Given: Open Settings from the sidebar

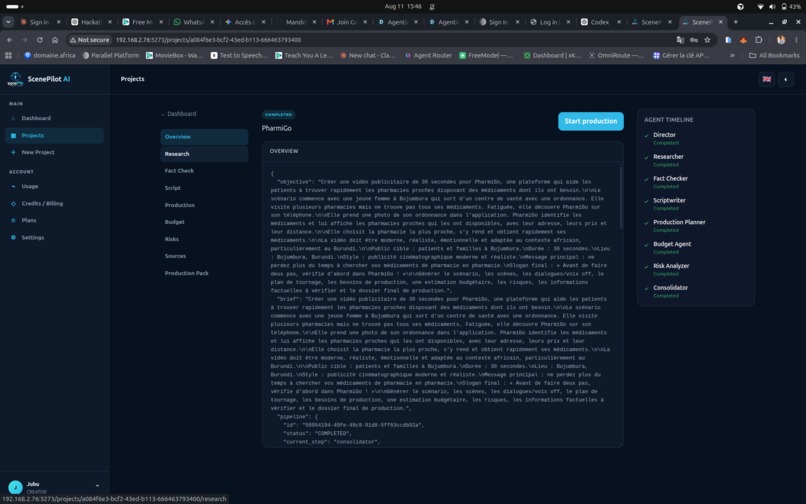Looking at the screenshot, I should point(32,238).
